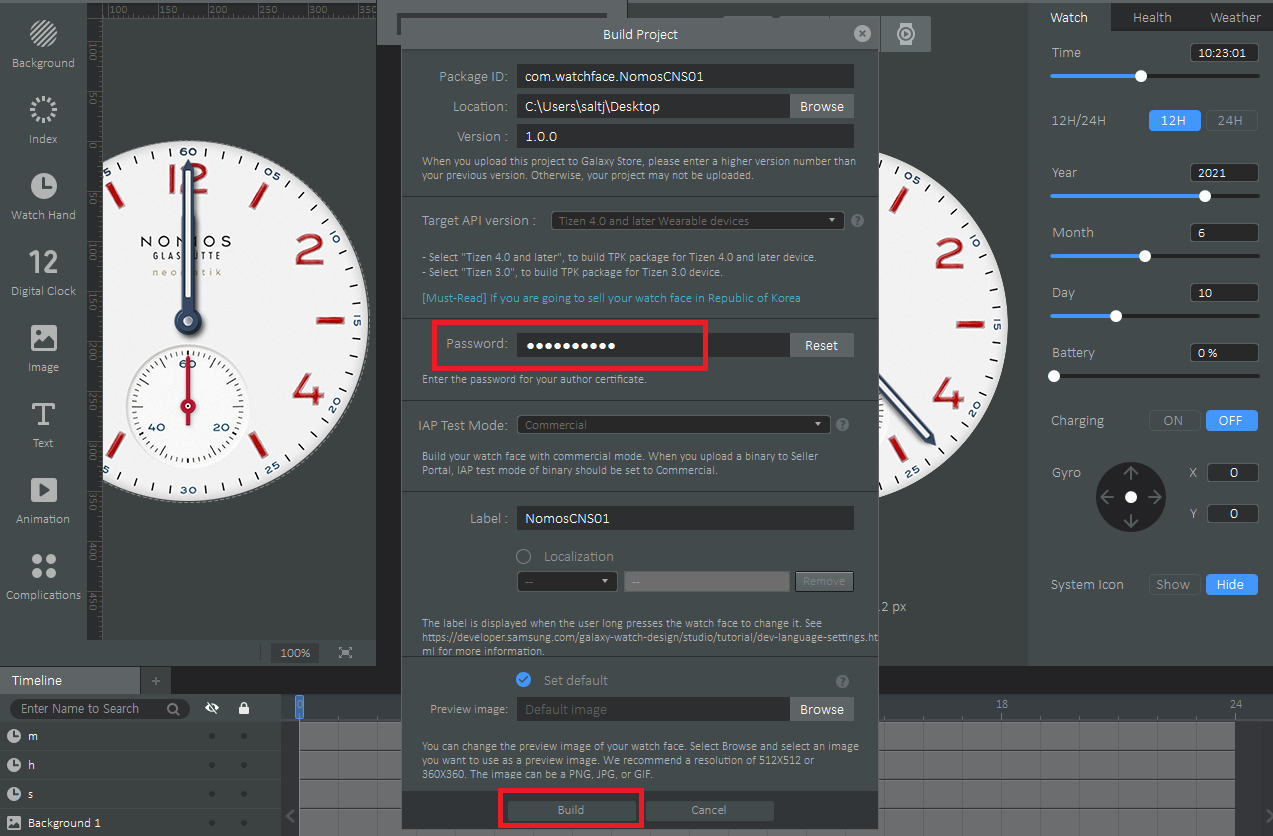Open the Must-Read Republic of Korea link
Viewport: 1273px width, 836px height.
pyautogui.click(x=611, y=298)
